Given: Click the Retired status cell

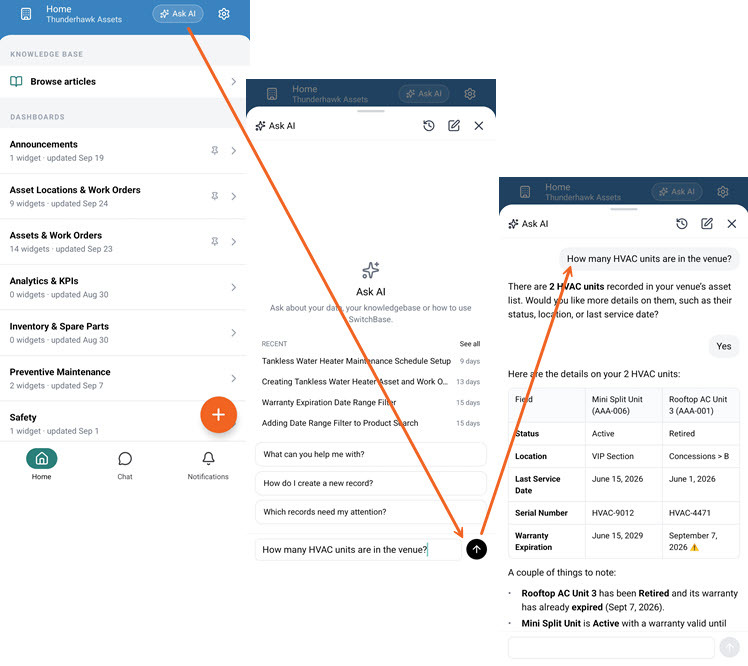Looking at the screenshot, I should tap(700, 434).
